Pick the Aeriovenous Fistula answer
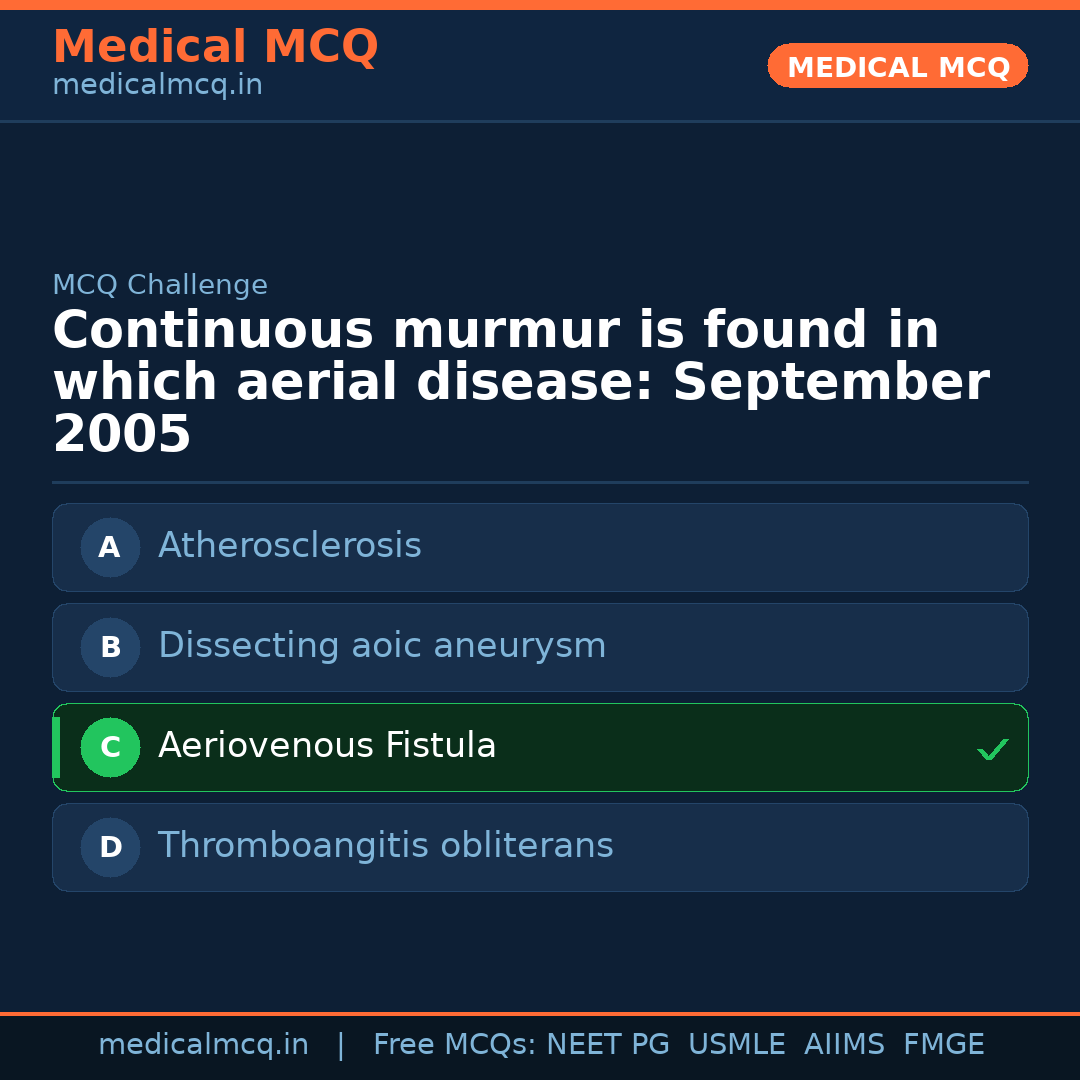Image resolution: width=1080 pixels, height=1080 pixels. [327, 746]
